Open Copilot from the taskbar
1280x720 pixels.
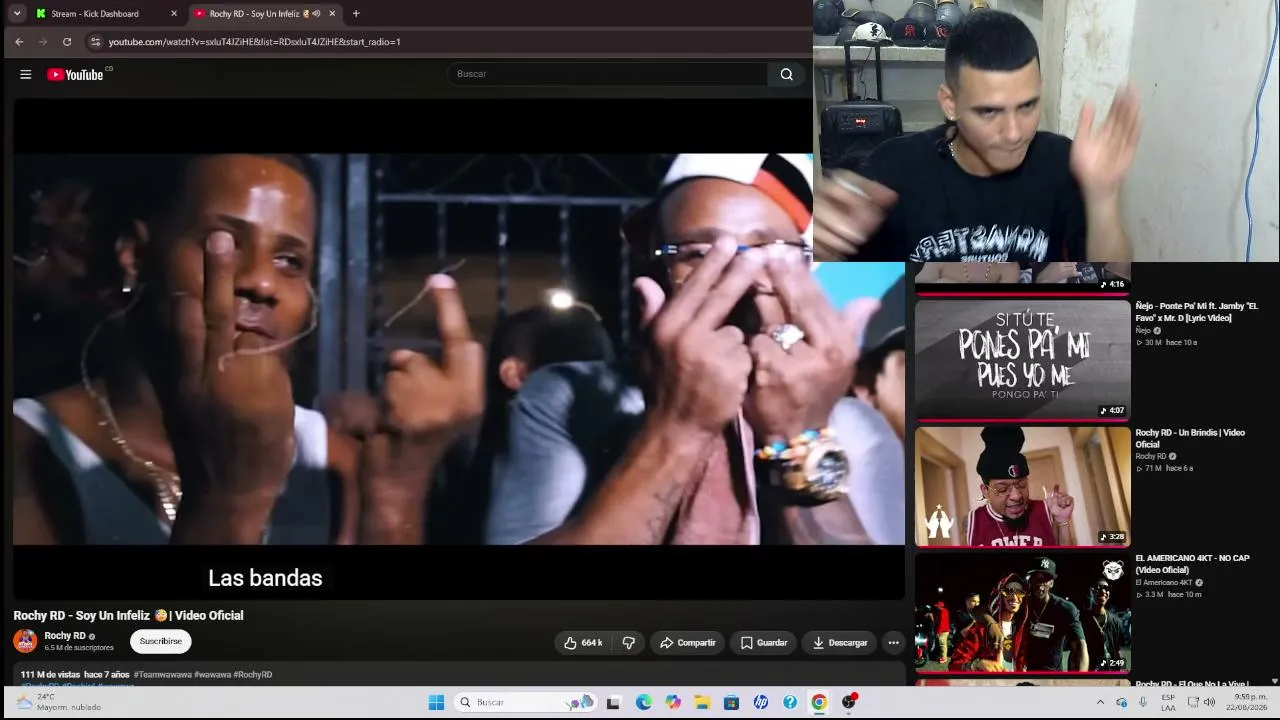[x=673, y=702]
